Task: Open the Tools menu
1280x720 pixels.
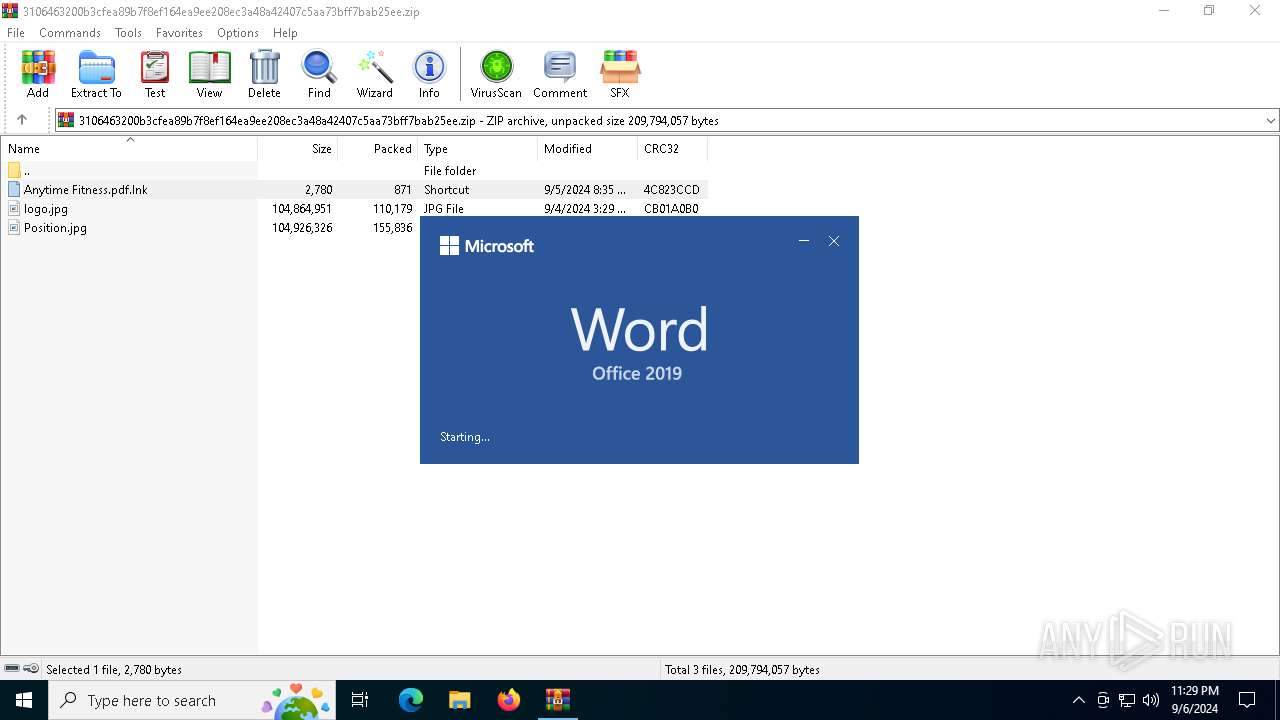Action: pos(128,33)
